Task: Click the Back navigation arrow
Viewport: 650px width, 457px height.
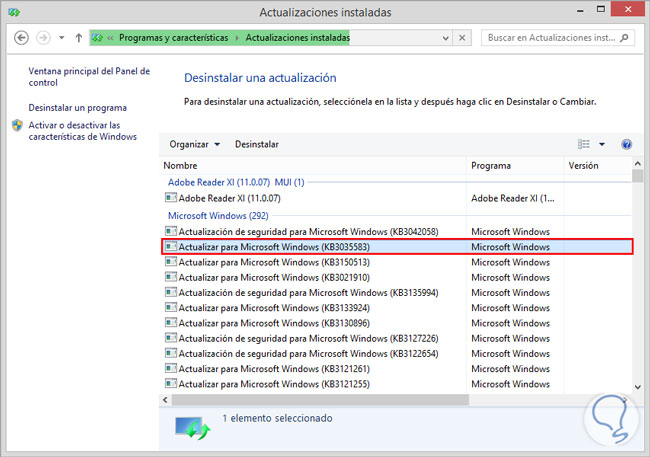Action: tap(21, 38)
